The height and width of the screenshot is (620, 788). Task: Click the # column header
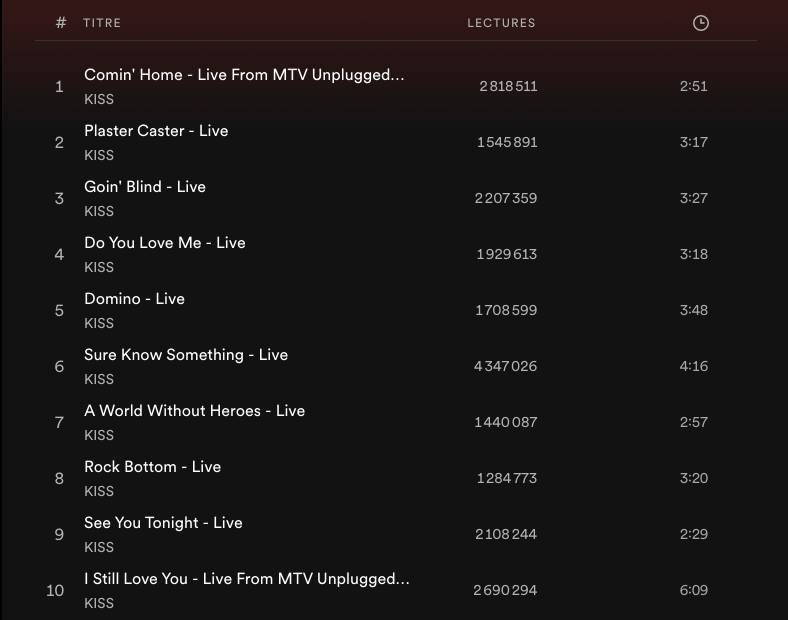click(61, 23)
